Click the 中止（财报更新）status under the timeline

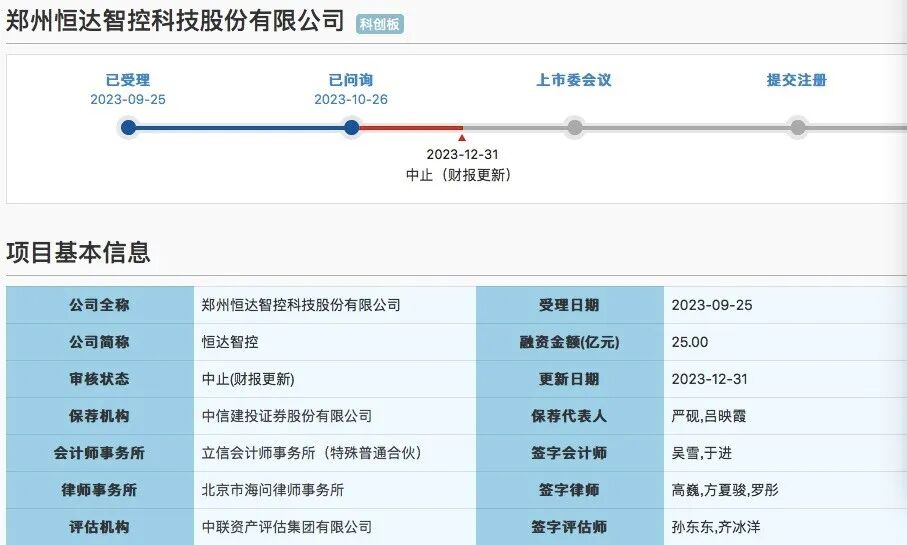click(x=459, y=175)
